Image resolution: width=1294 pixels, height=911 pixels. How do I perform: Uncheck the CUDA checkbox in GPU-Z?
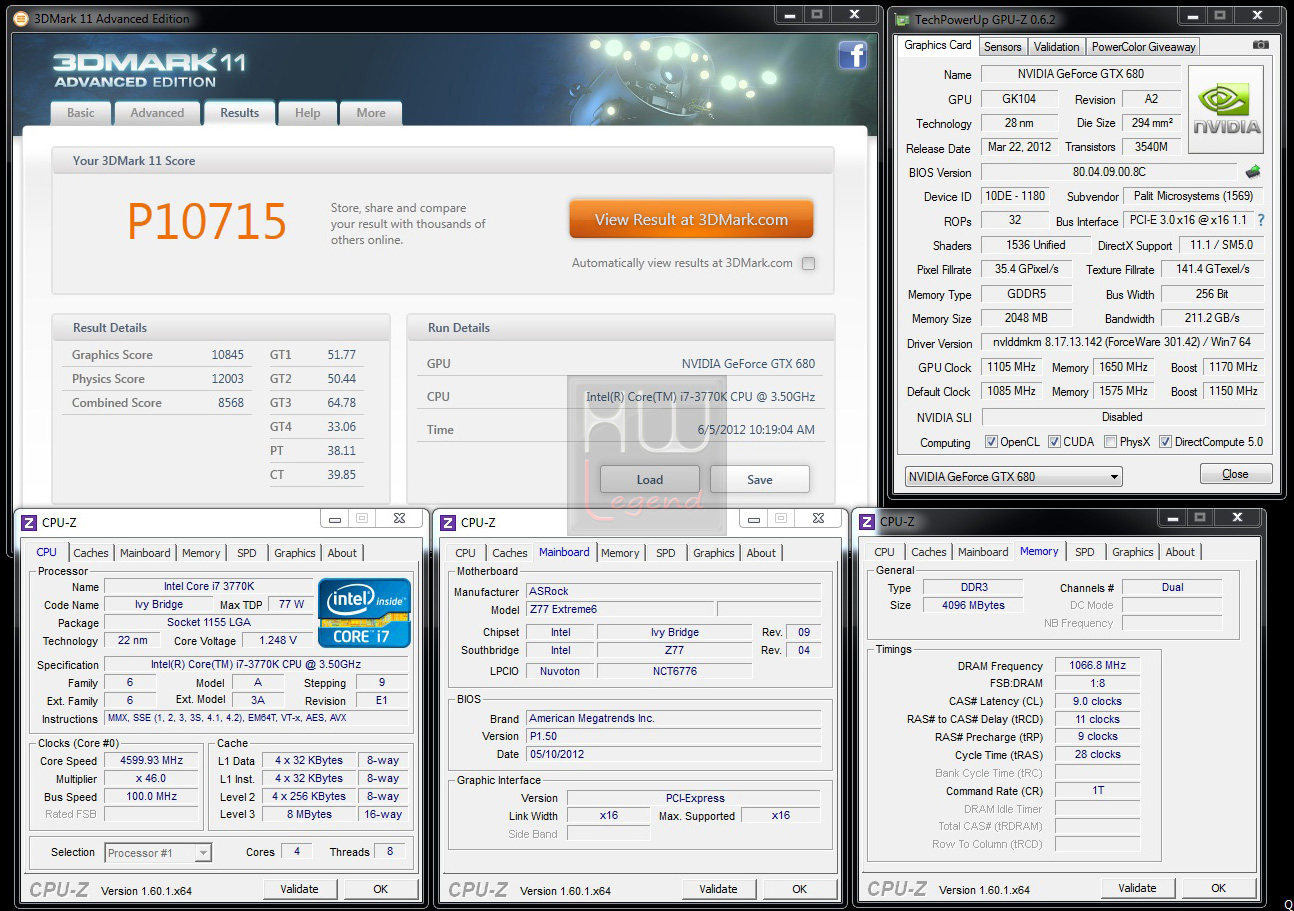1054,442
